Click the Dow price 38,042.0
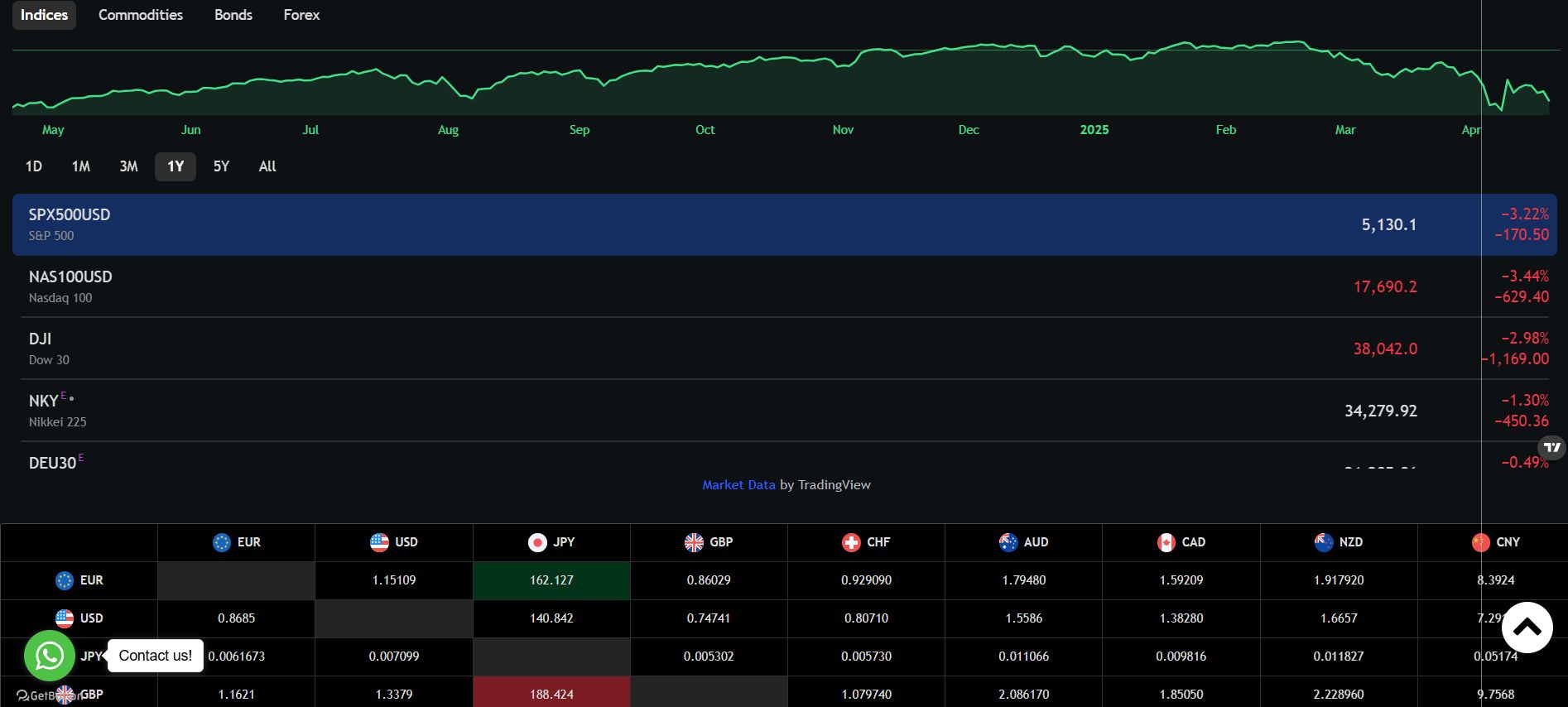1568x707 pixels. (x=1385, y=349)
